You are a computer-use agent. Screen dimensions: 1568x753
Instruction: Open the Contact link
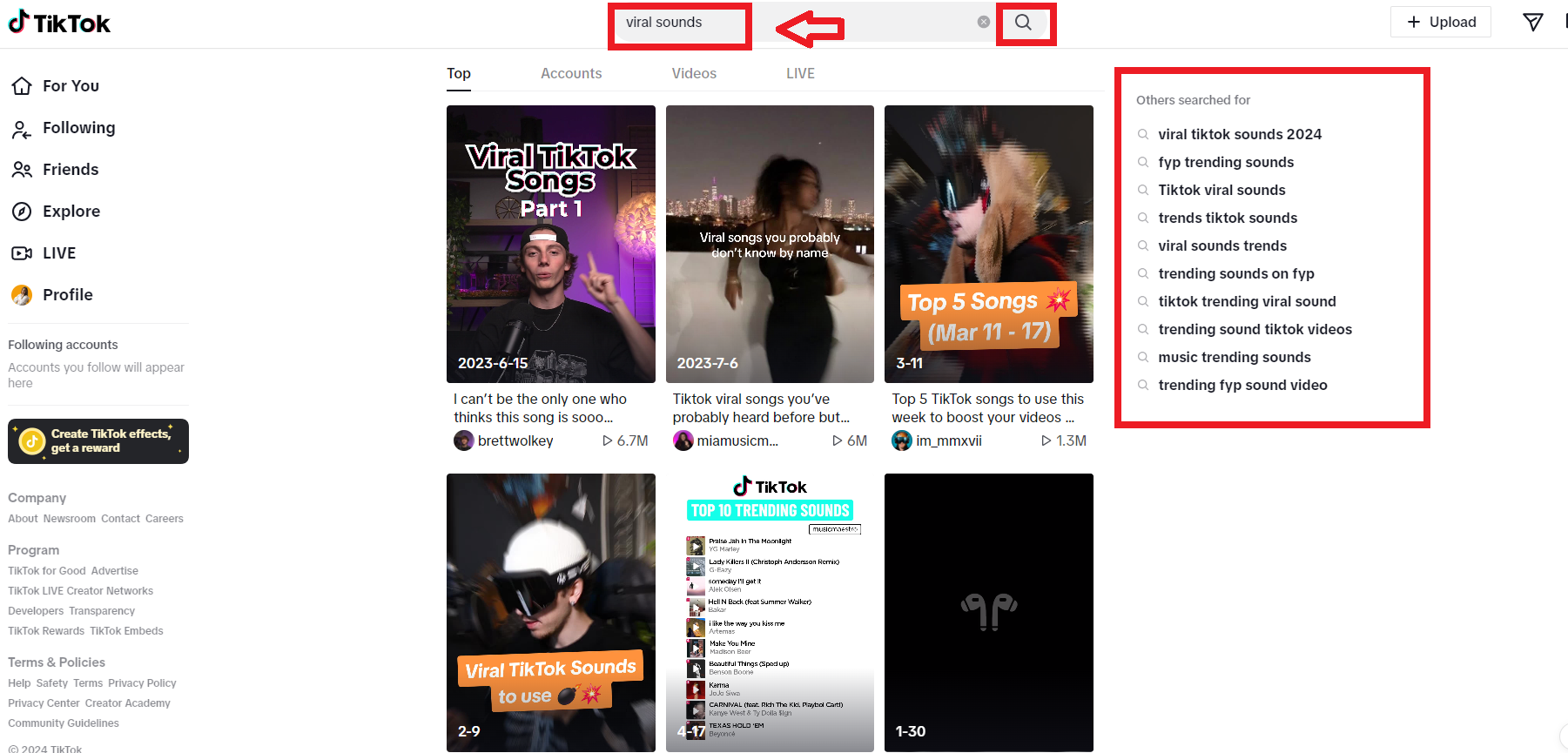120,519
